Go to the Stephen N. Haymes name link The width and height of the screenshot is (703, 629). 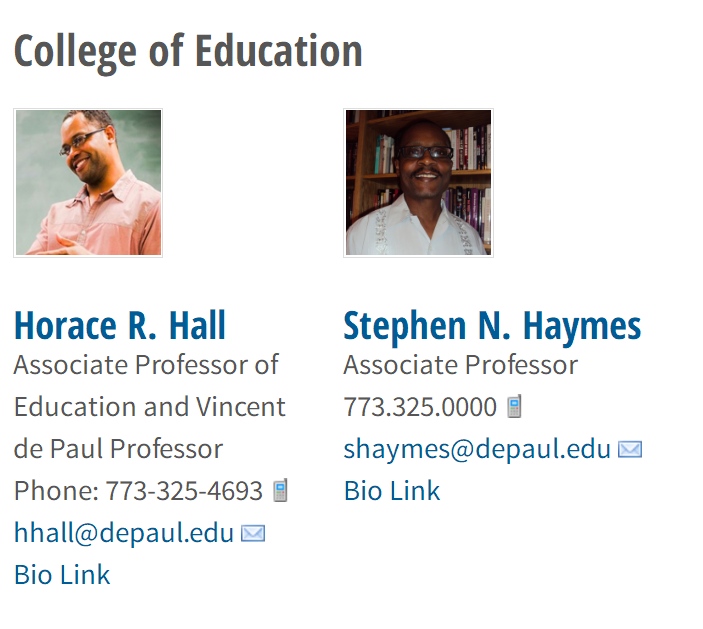[492, 326]
